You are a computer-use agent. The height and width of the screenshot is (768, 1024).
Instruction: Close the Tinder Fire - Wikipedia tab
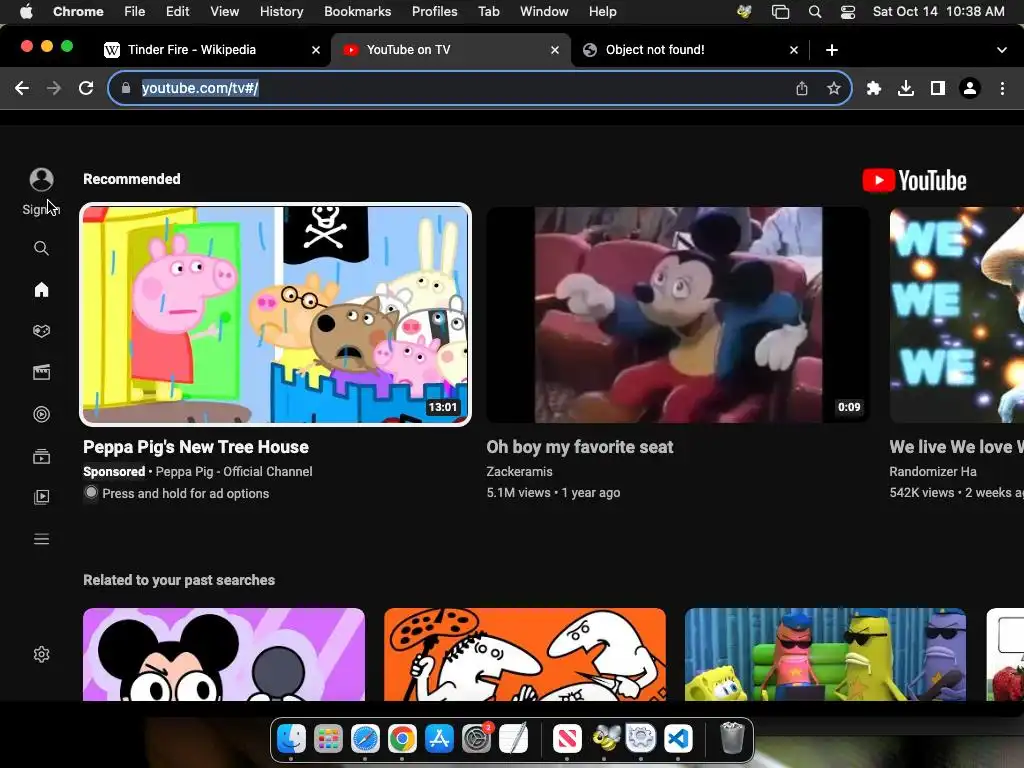point(316,50)
